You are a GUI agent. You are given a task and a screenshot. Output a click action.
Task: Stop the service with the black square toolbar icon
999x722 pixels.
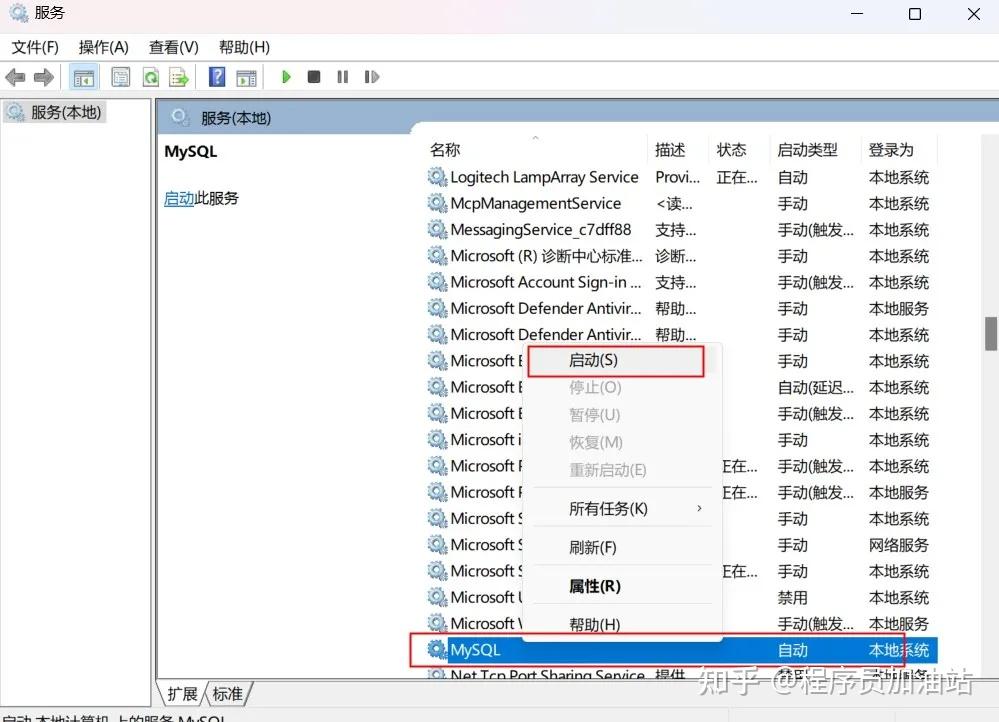pyautogui.click(x=313, y=77)
